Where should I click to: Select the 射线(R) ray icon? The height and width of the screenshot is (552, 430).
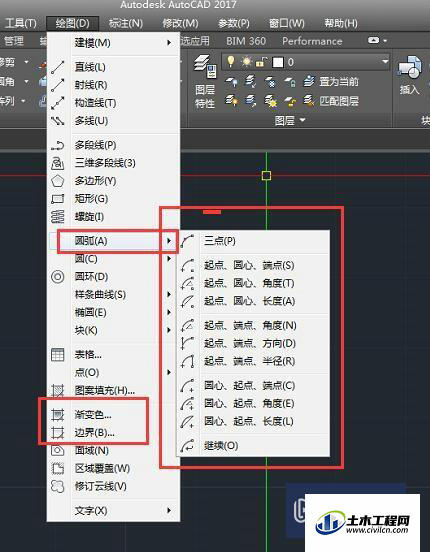click(x=57, y=85)
